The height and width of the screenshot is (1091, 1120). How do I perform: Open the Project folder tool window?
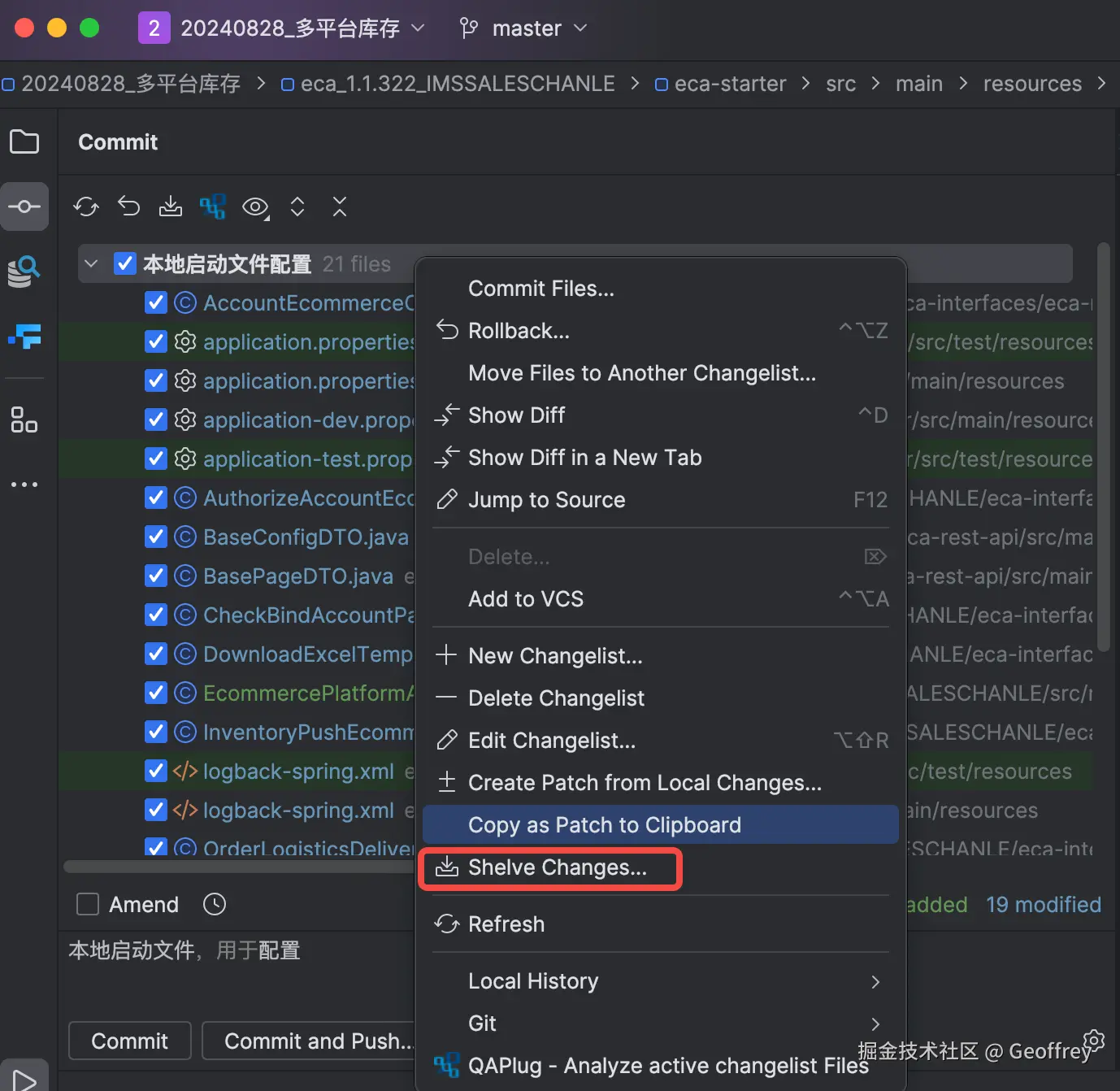pyautogui.click(x=24, y=141)
